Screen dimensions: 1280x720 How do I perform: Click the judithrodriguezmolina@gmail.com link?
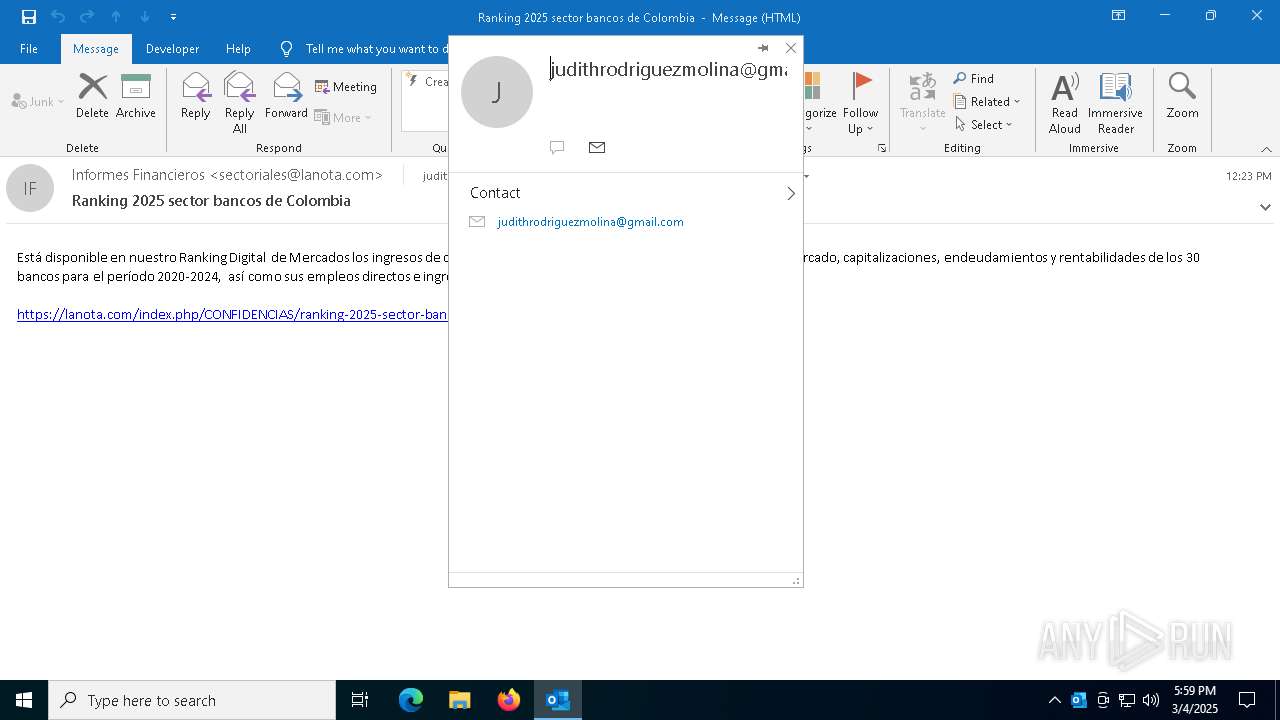[x=590, y=222]
